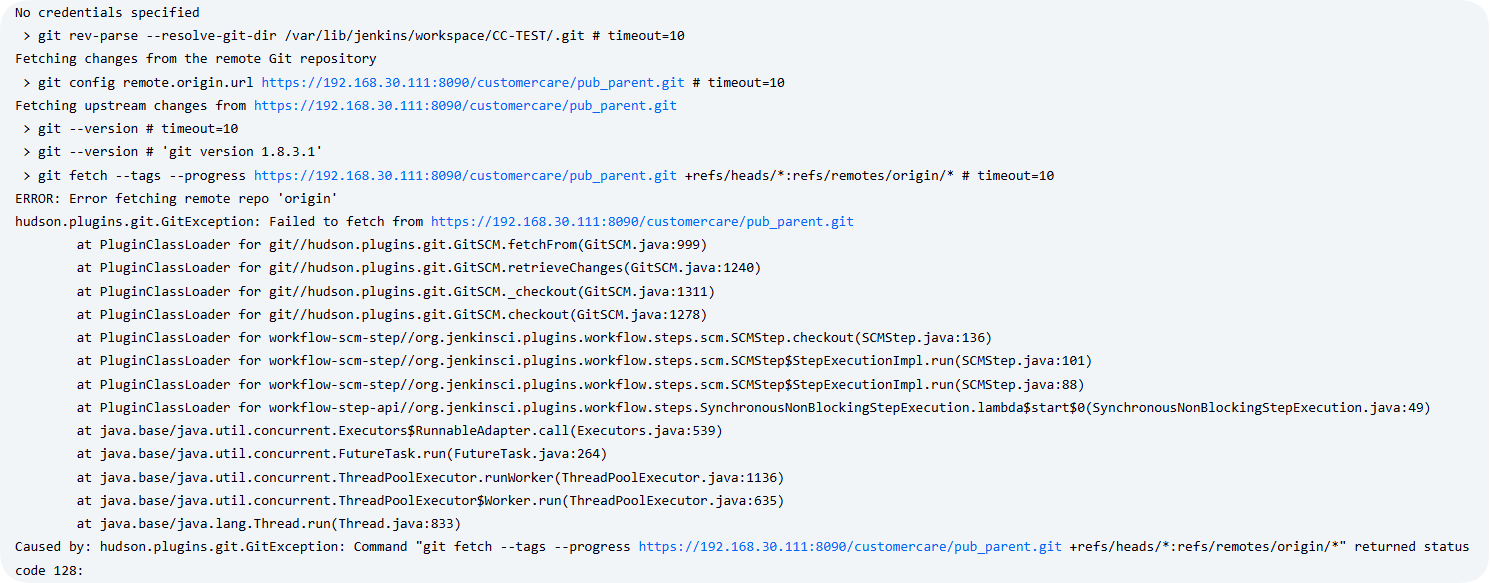This screenshot has width=1490, height=583.
Task: Click the SynchronousNonBlockingStepExecution stack trace line
Action: tap(753, 407)
